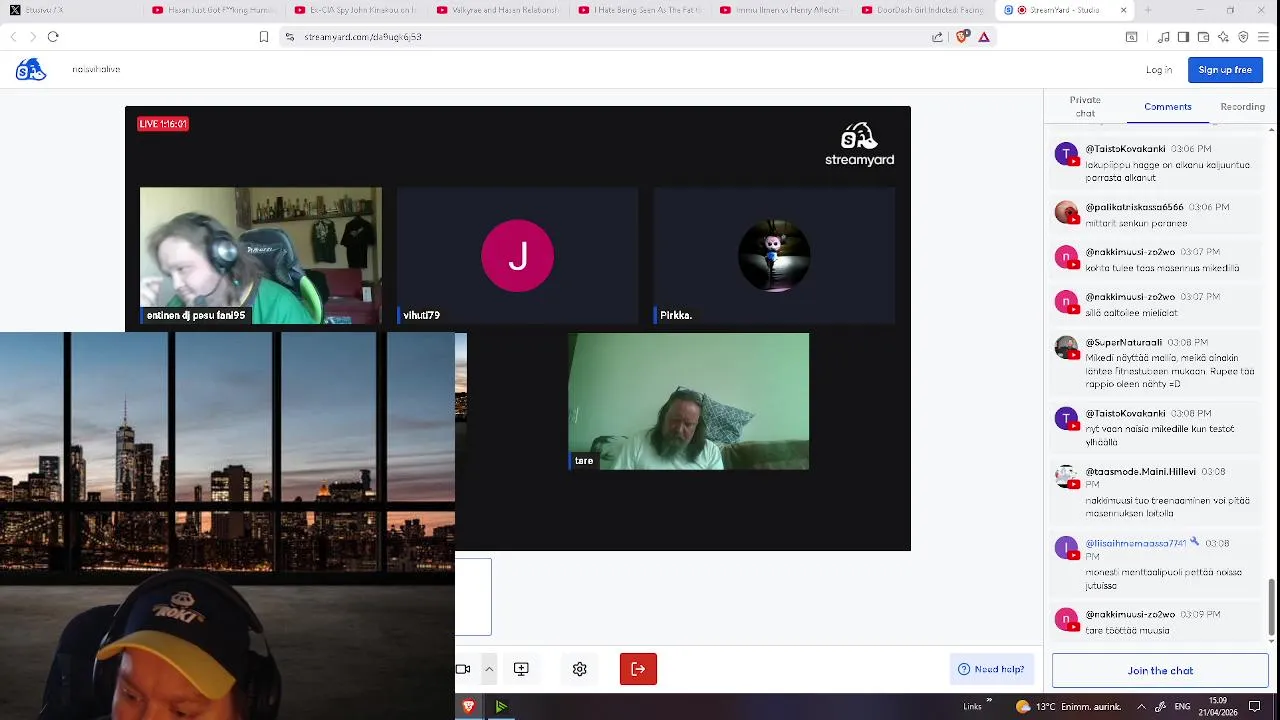Click the Log in link
1280x720 pixels.
[x=1159, y=70]
